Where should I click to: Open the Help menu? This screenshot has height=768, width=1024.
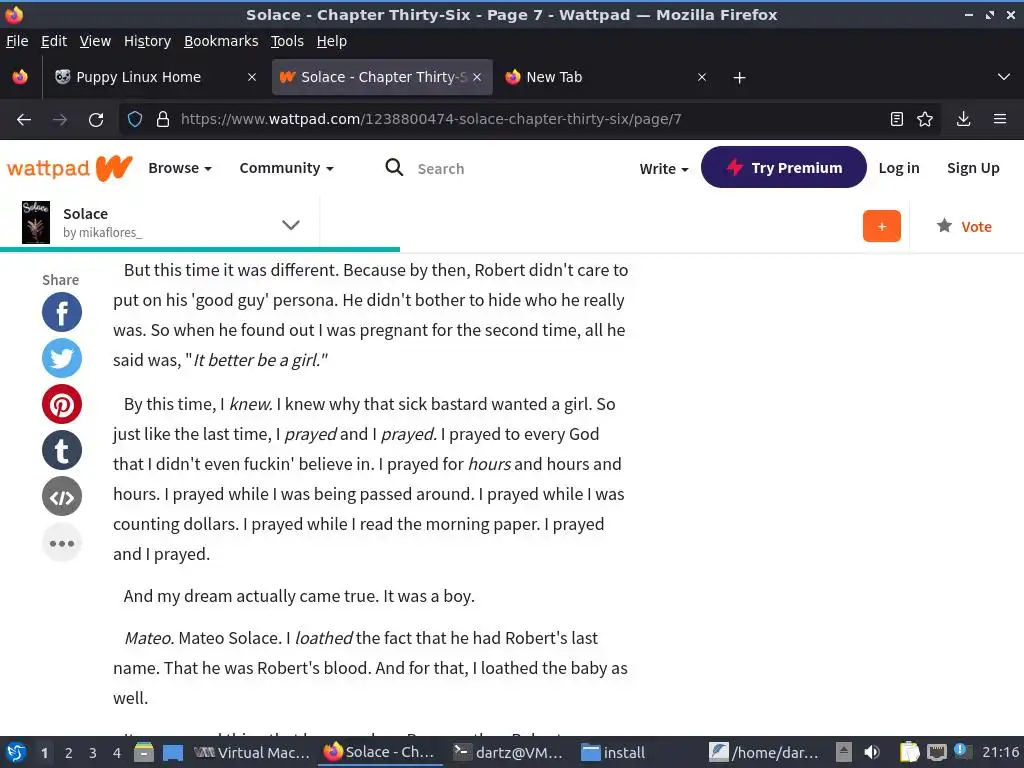[x=332, y=41]
